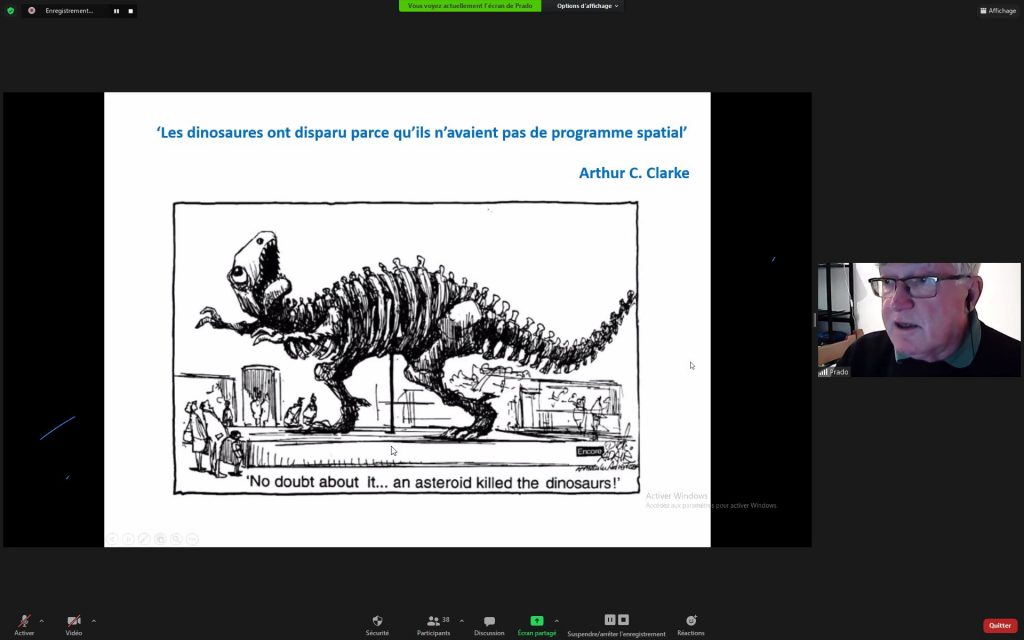Viewport: 1024px width, 640px height.
Task: Click the cartoon caption about the asteroid
Action: click(432, 483)
